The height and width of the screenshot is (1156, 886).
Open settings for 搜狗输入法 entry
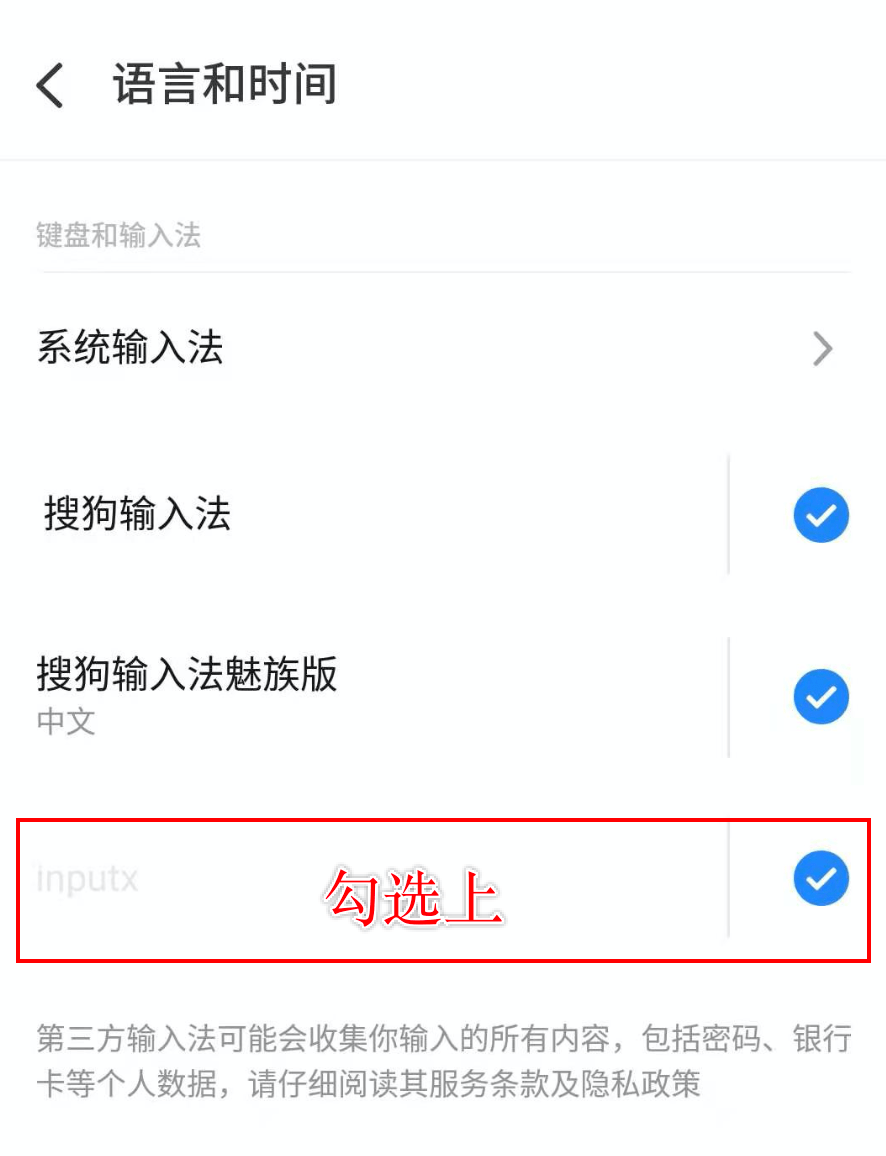(x=137, y=513)
